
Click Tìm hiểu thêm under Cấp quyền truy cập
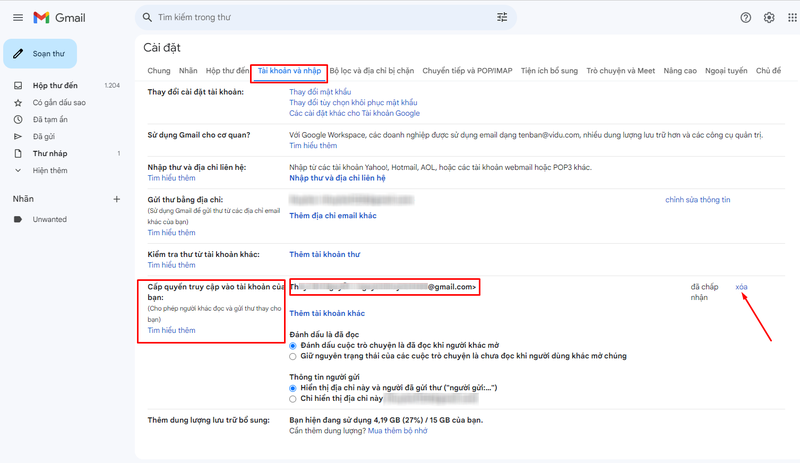coord(171,330)
